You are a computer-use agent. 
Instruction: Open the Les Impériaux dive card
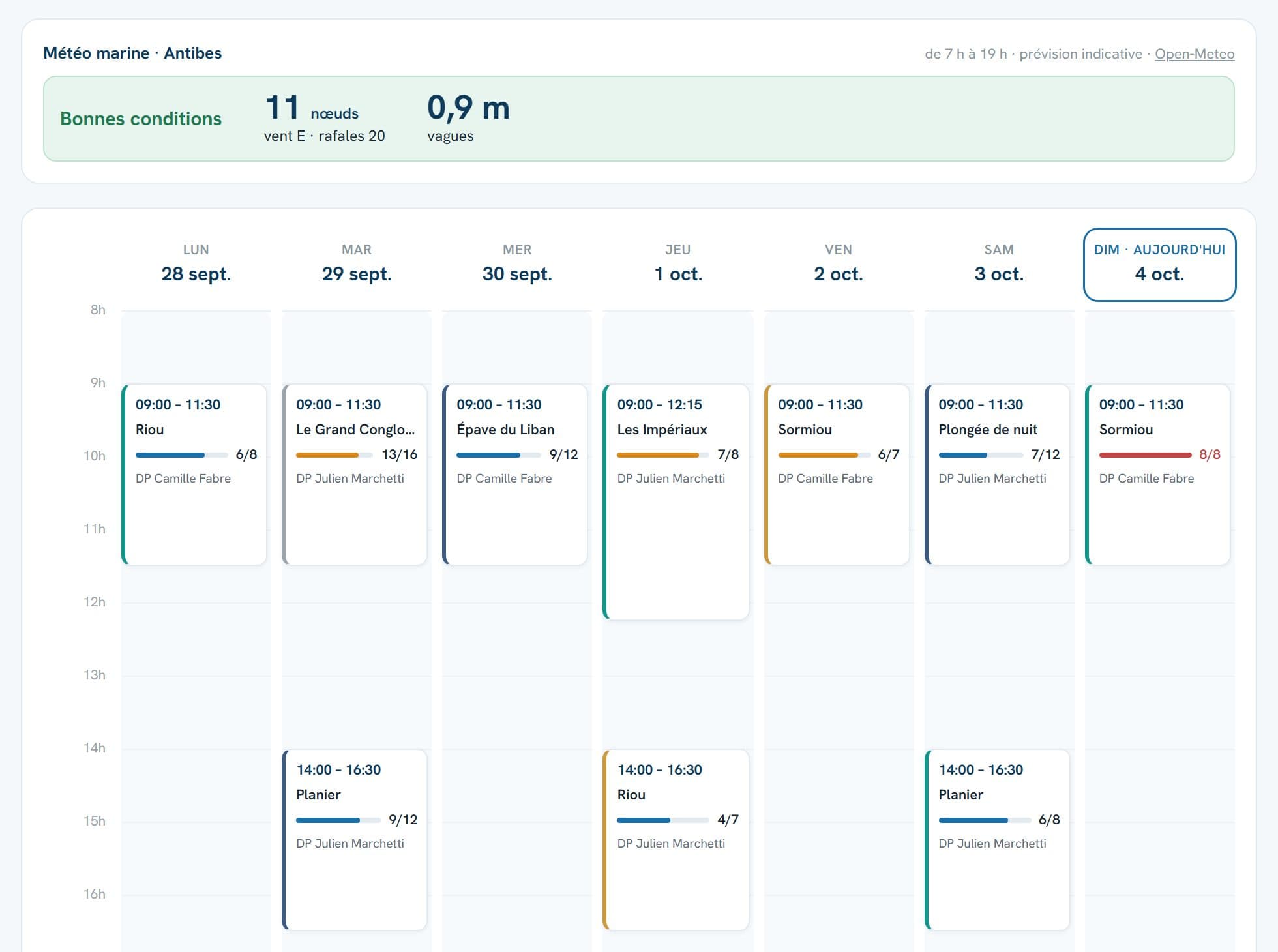coord(676,502)
